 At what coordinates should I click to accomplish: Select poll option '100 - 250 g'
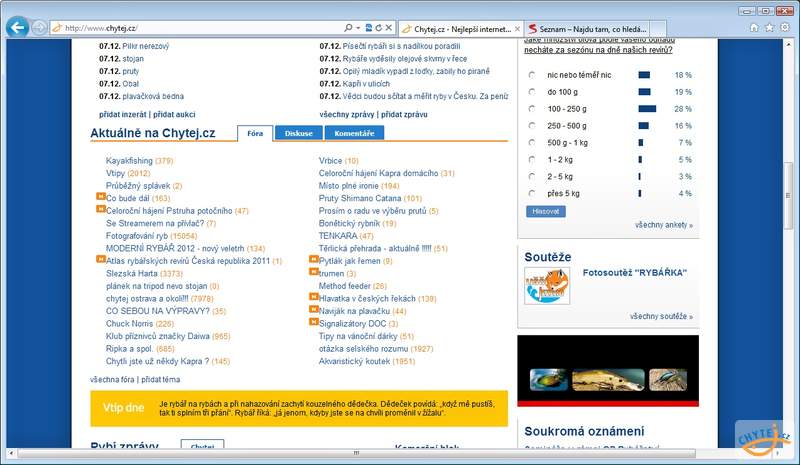(532, 109)
